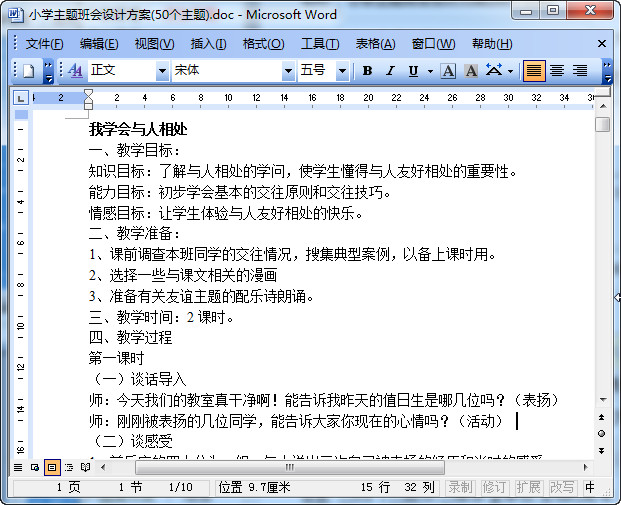Apply character shading button
The image size is (621, 505).
(471, 71)
